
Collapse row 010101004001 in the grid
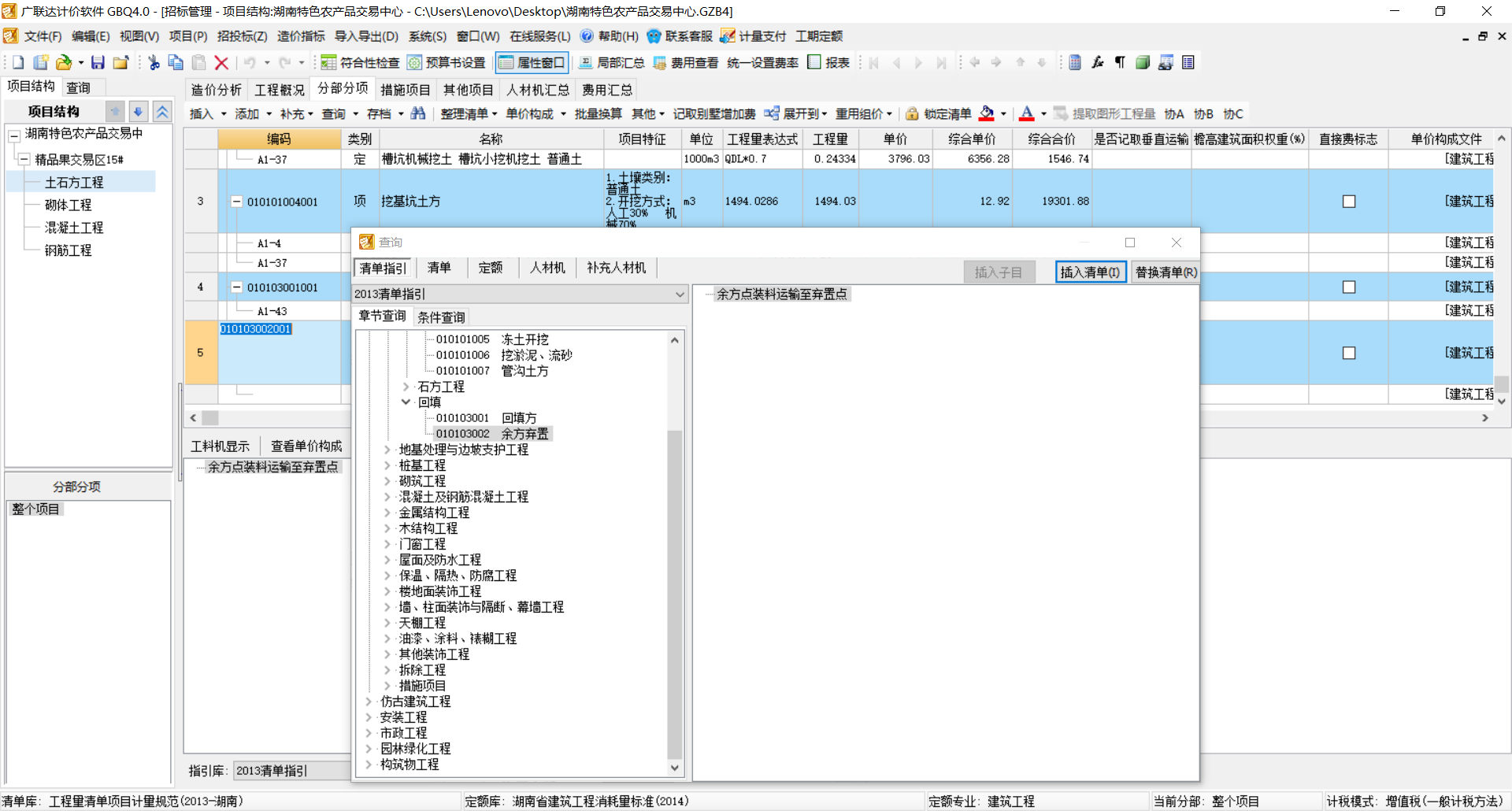pos(236,202)
